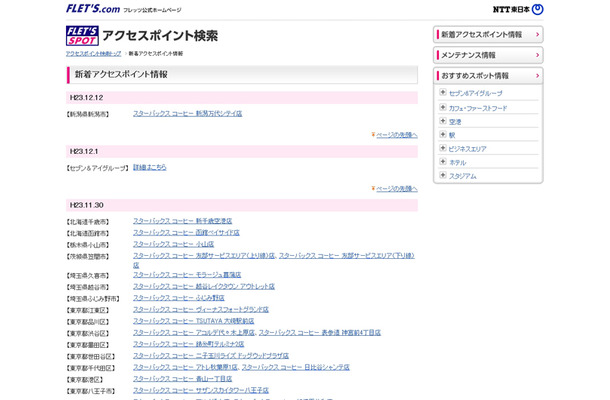Expand the スタジアム plus icon

tap(443, 175)
